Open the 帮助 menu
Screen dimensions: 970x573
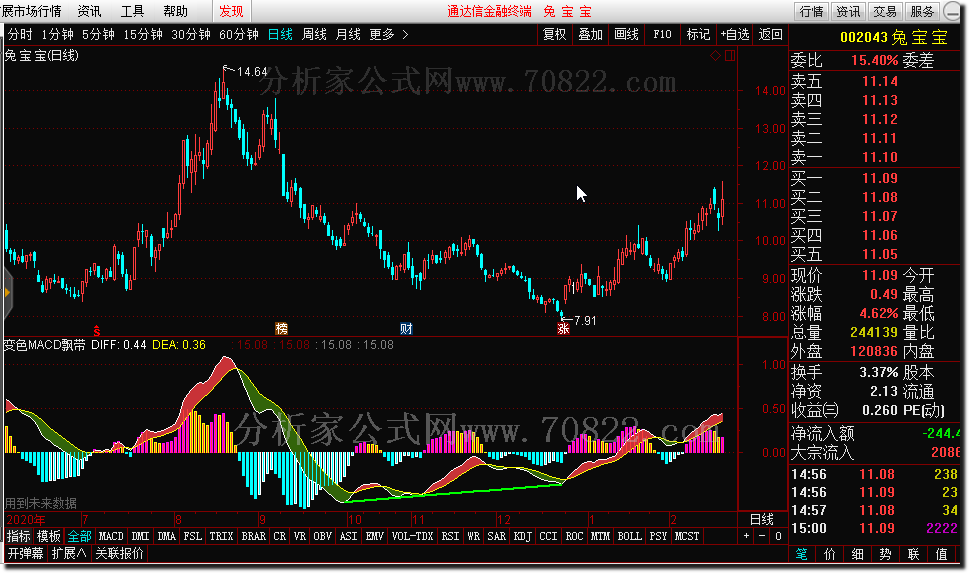(175, 11)
